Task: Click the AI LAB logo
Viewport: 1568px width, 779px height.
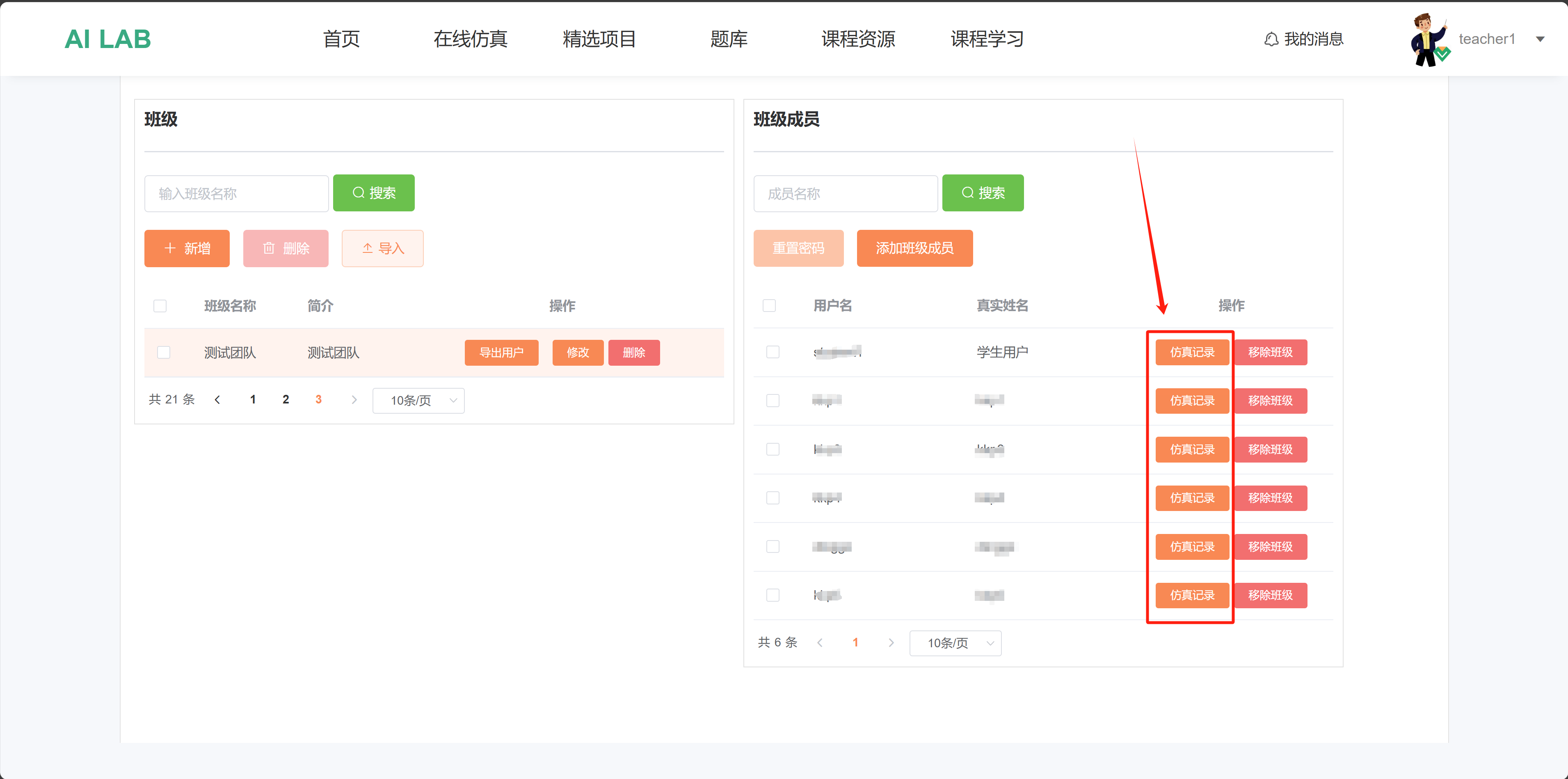Action: [108, 39]
